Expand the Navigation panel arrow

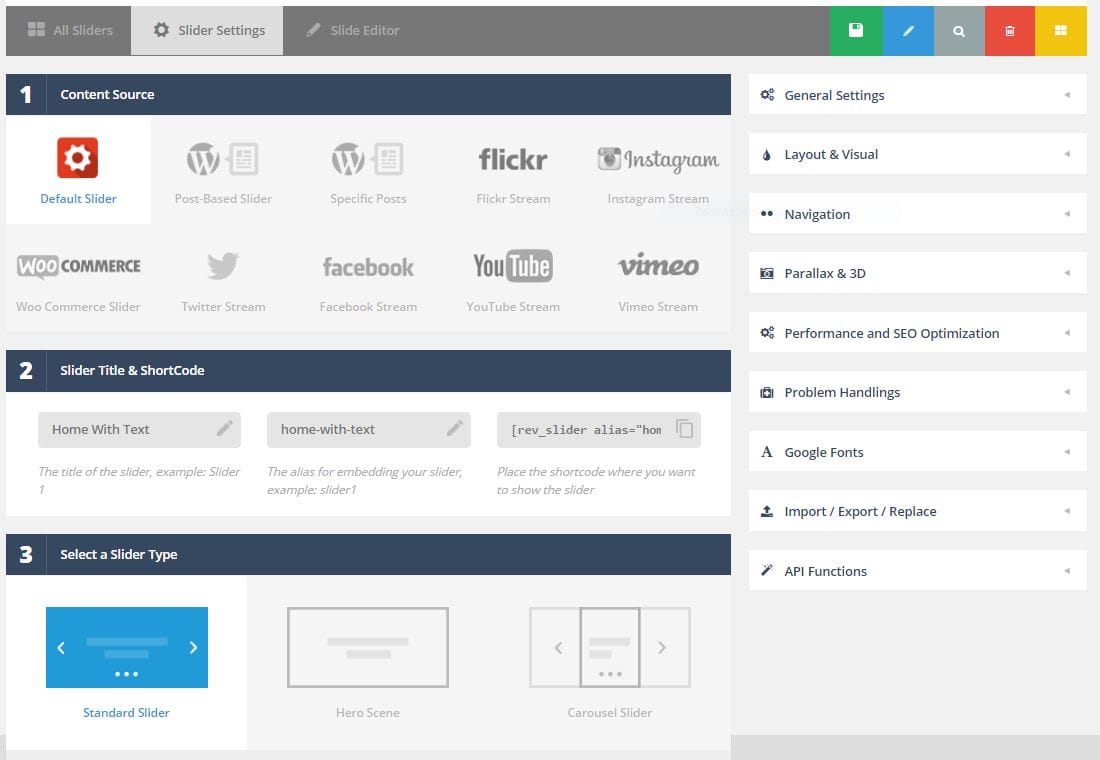tap(1067, 213)
